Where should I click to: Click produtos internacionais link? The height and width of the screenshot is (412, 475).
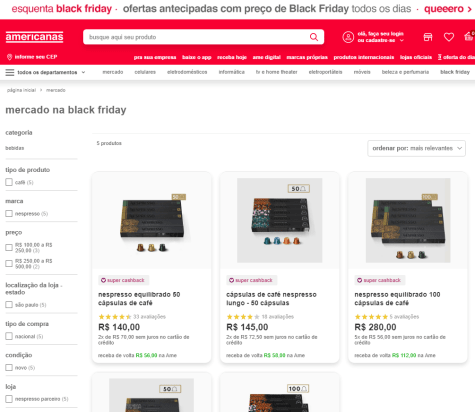click(x=364, y=57)
